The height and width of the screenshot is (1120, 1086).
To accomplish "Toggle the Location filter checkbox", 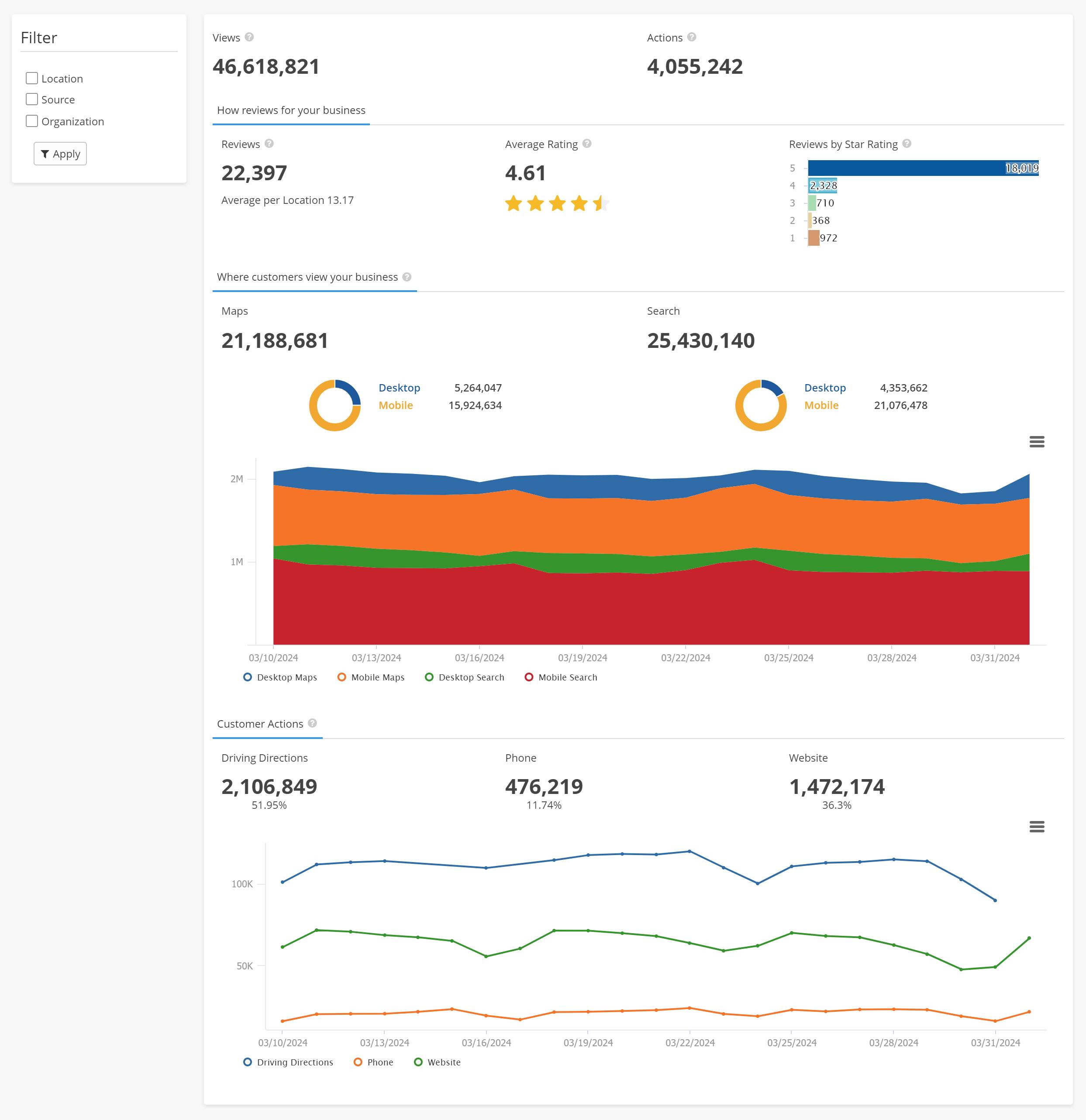I will coord(32,78).
